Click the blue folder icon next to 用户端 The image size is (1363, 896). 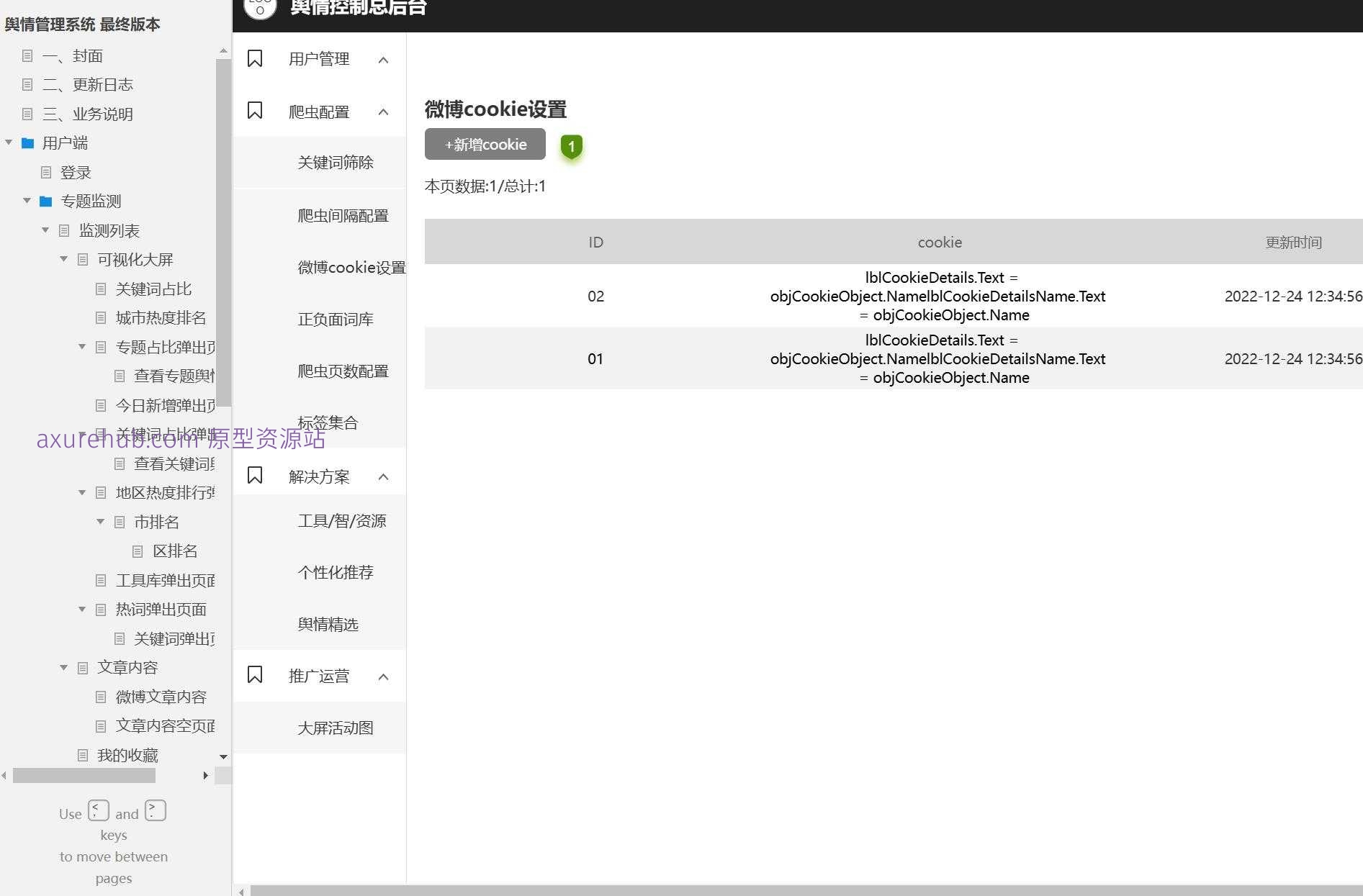(x=27, y=143)
